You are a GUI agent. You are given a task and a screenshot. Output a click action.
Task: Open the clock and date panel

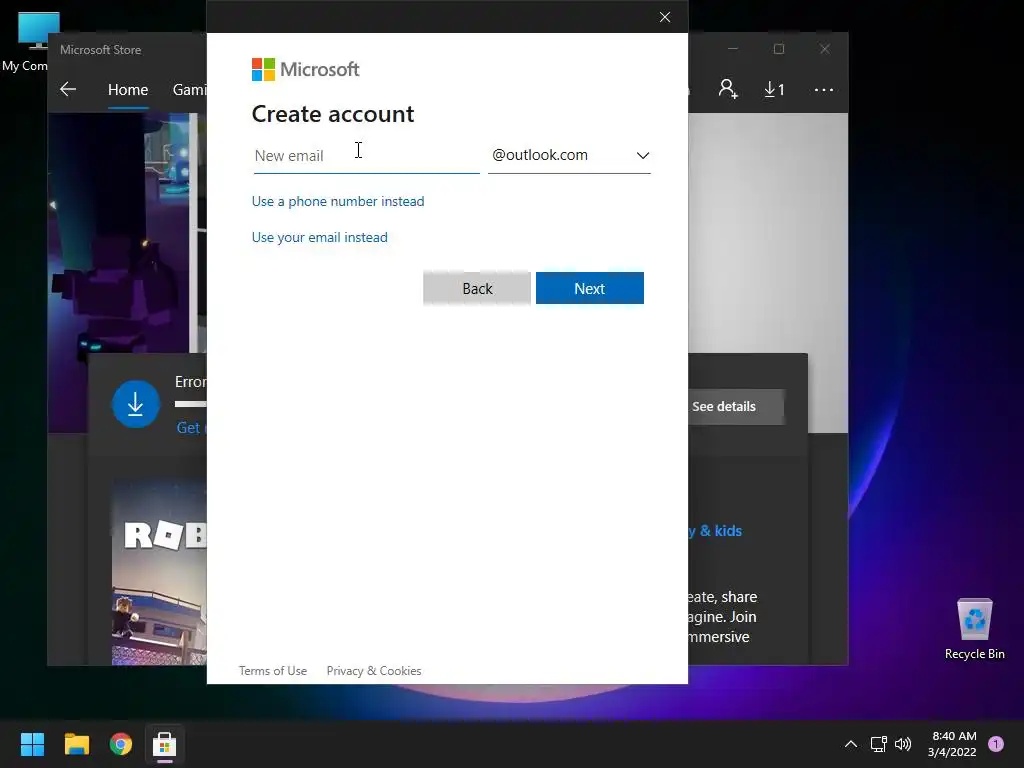(x=953, y=744)
